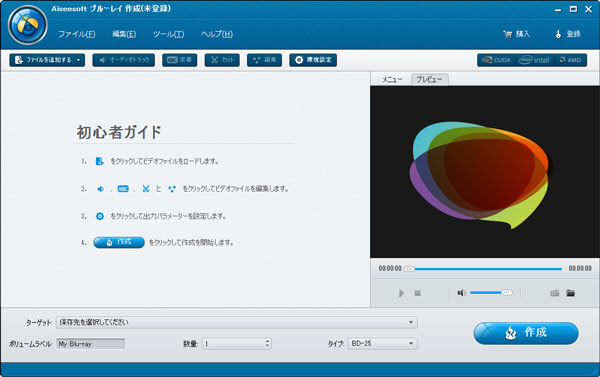Click the 初心者ガイド heading text

point(119,132)
